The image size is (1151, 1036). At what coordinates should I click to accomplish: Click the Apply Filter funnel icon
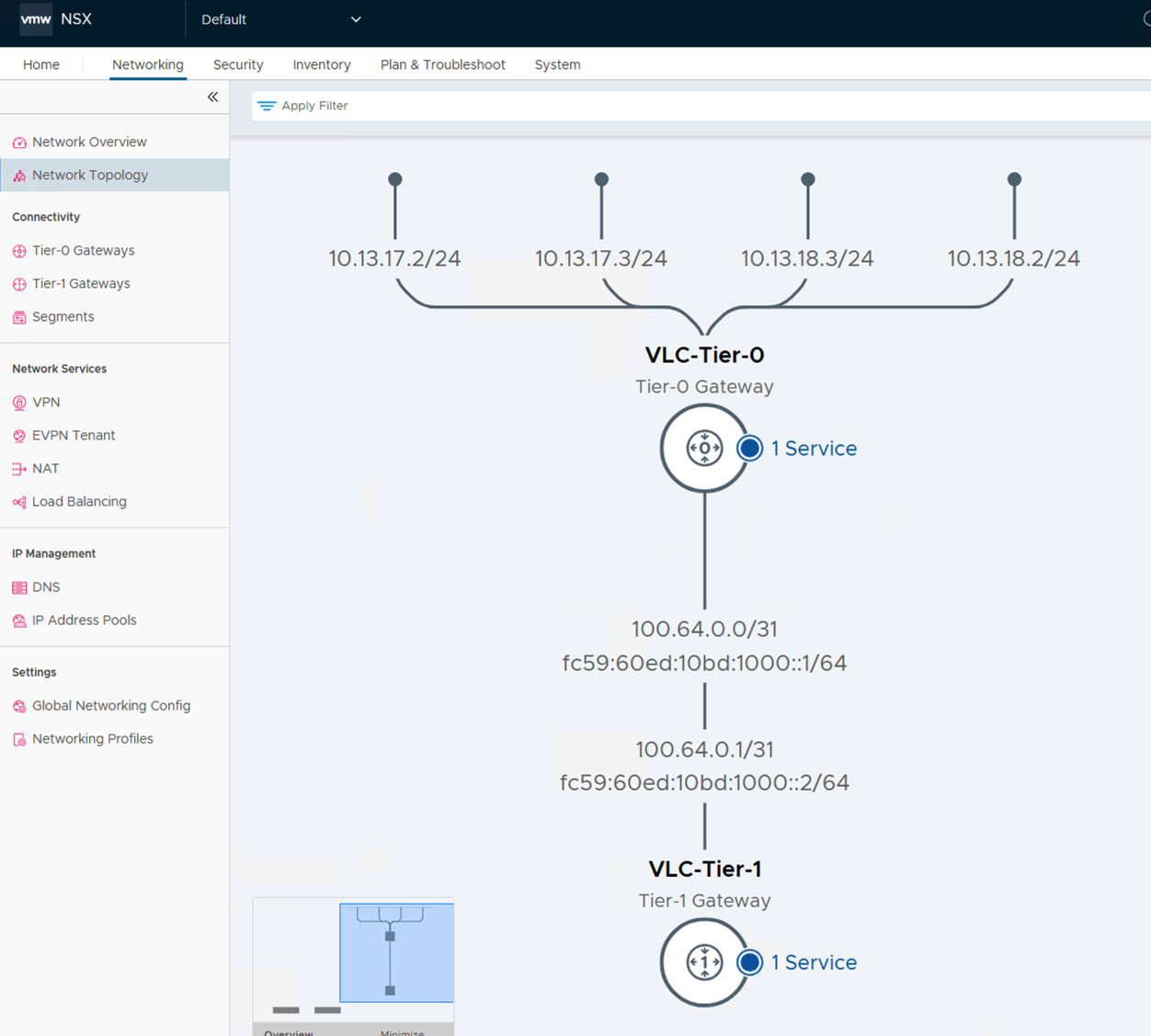pos(267,106)
